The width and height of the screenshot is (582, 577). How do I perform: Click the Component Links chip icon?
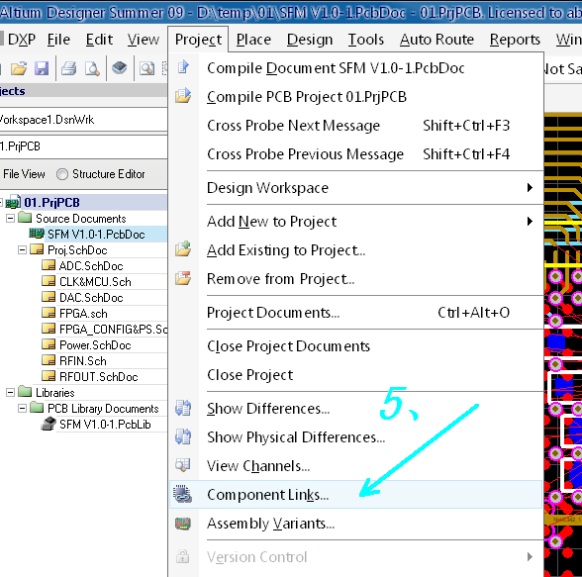[x=183, y=494]
